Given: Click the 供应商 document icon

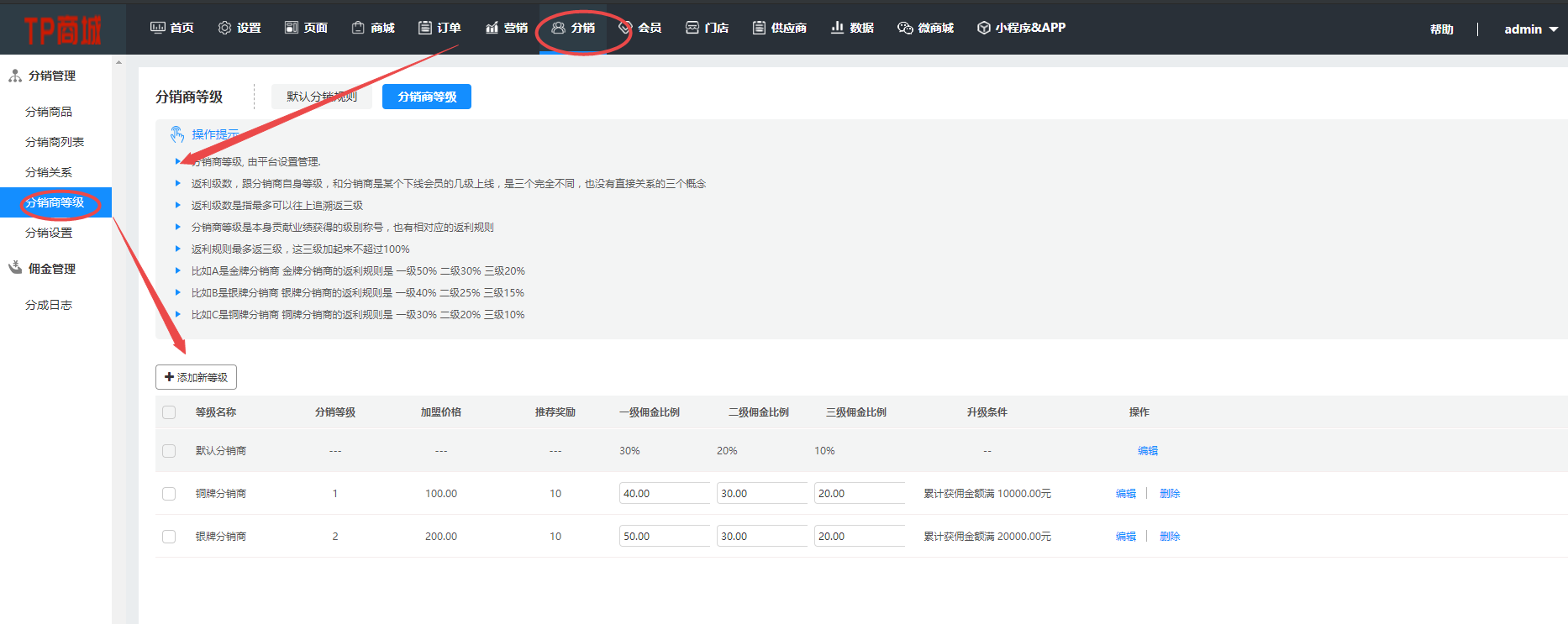Looking at the screenshot, I should 759,28.
